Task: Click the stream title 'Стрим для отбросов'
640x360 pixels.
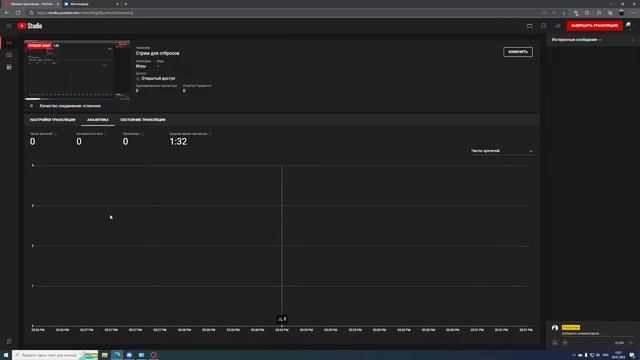Action: pyautogui.click(x=158, y=53)
